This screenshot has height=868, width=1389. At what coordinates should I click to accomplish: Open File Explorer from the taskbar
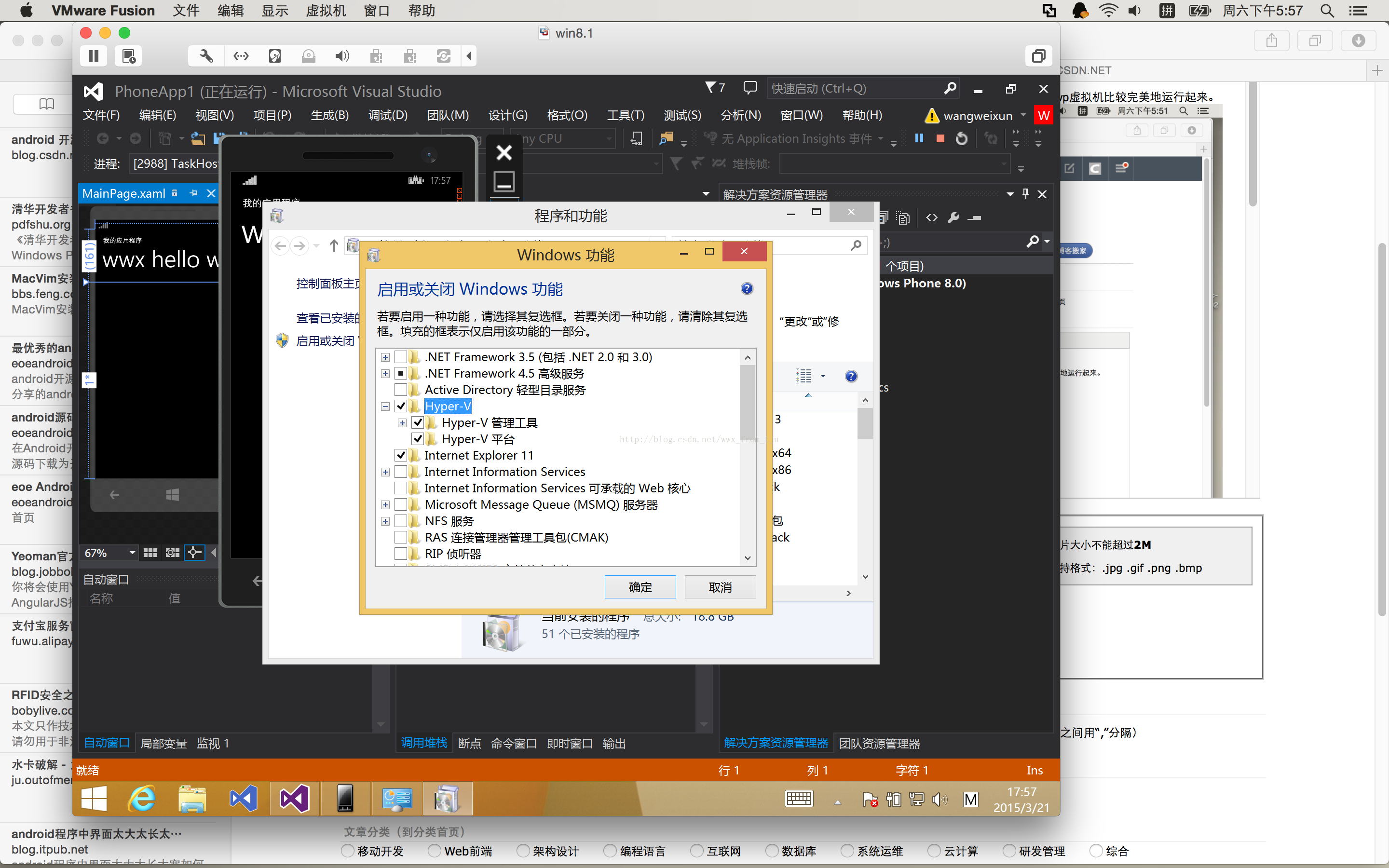pyautogui.click(x=192, y=799)
